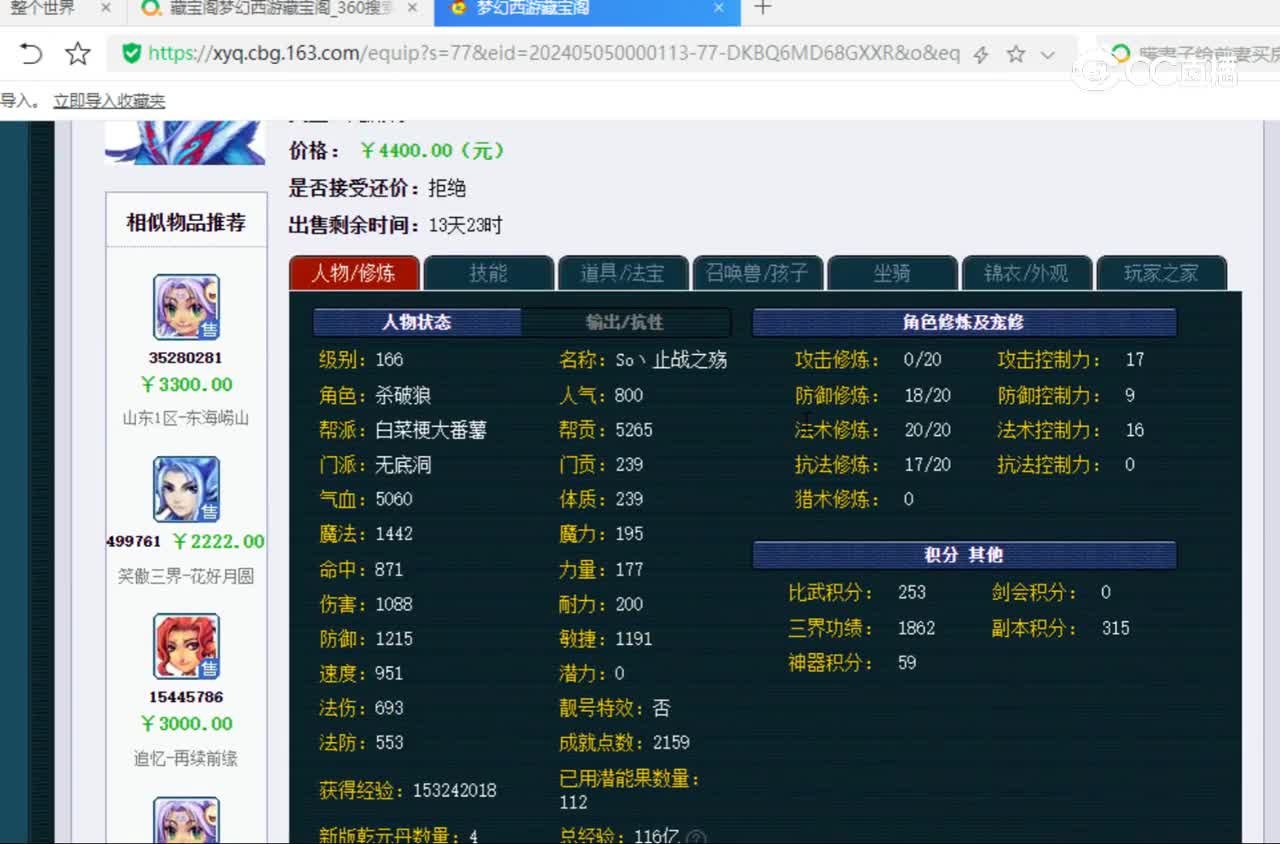1280x844 pixels.
Task: Click the 获得经验 value 153242018
Action: (455, 791)
